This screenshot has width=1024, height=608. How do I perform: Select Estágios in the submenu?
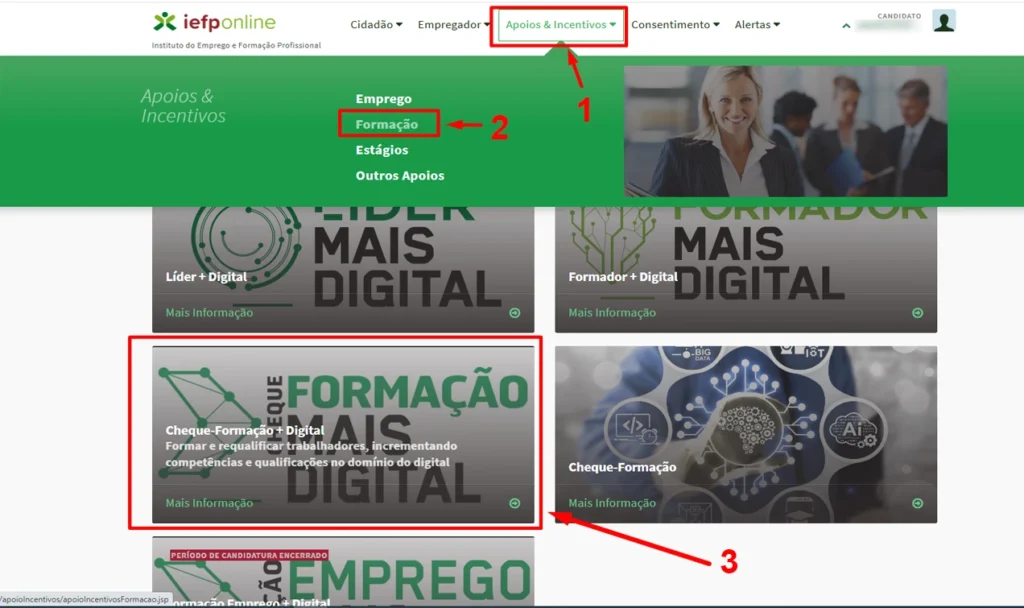click(381, 150)
